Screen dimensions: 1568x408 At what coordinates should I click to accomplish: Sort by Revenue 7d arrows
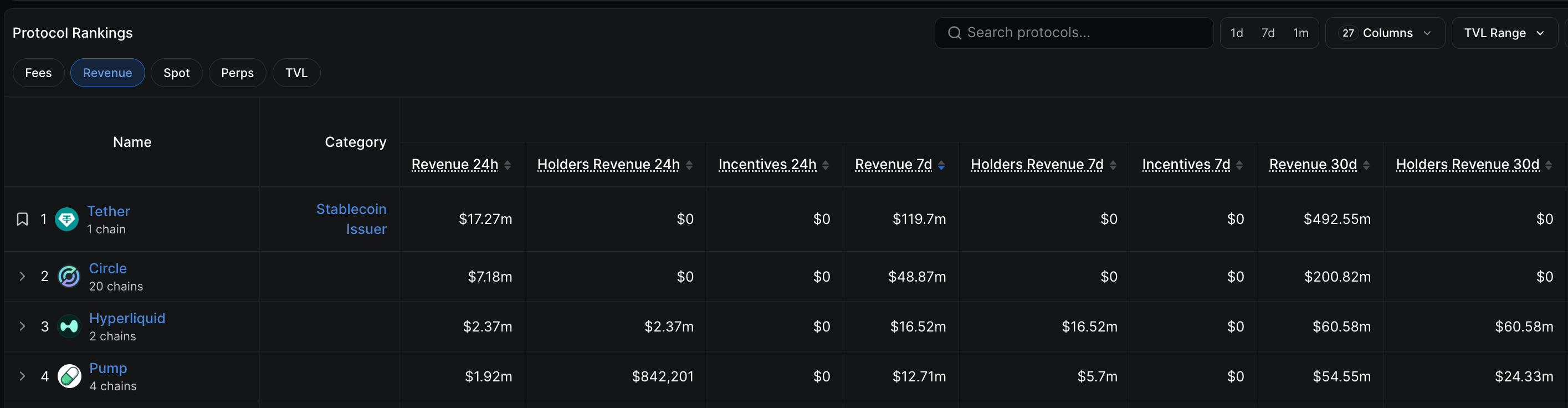(941, 165)
